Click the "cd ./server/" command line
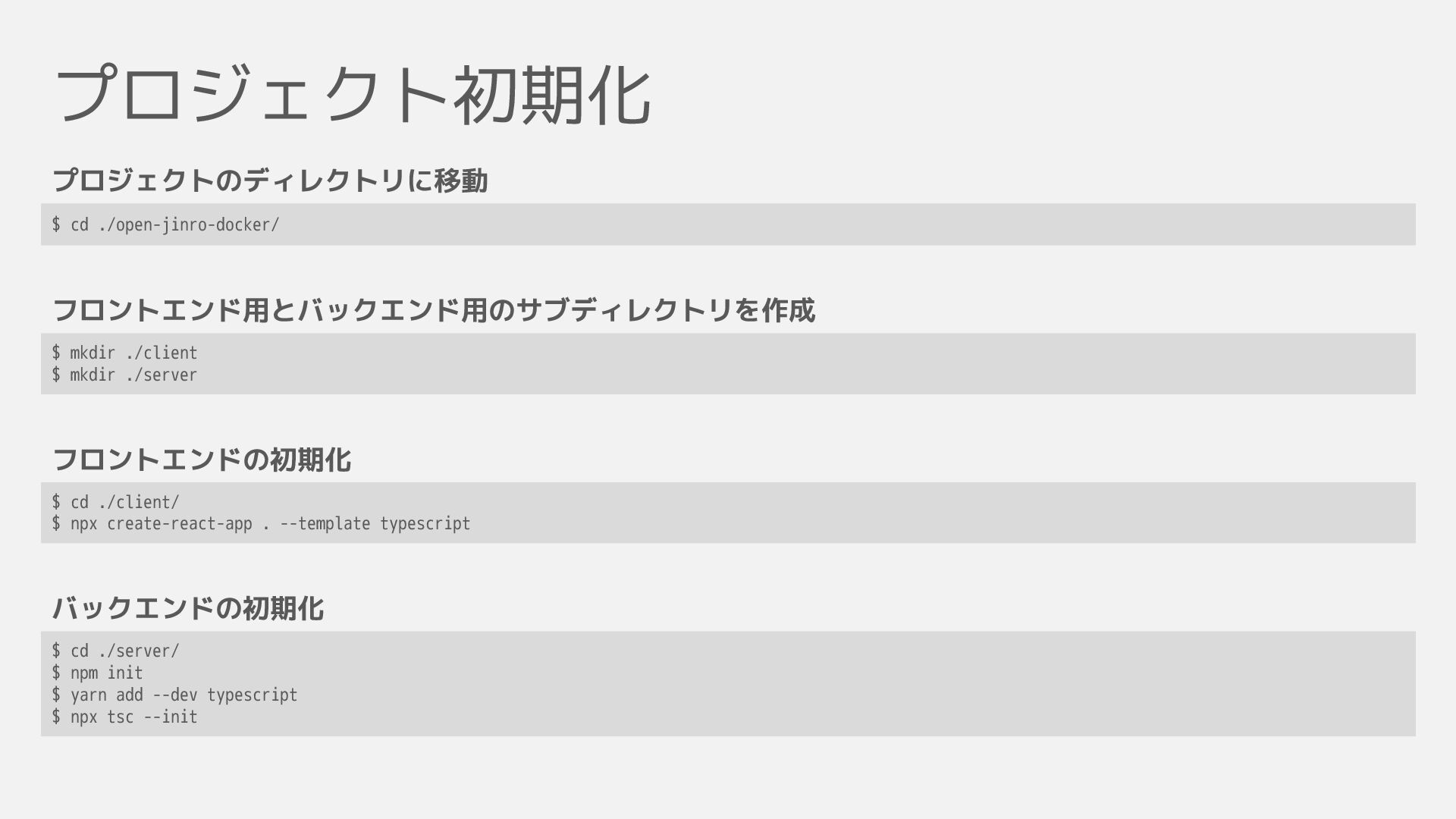This screenshot has height=819, width=1456. 116,651
